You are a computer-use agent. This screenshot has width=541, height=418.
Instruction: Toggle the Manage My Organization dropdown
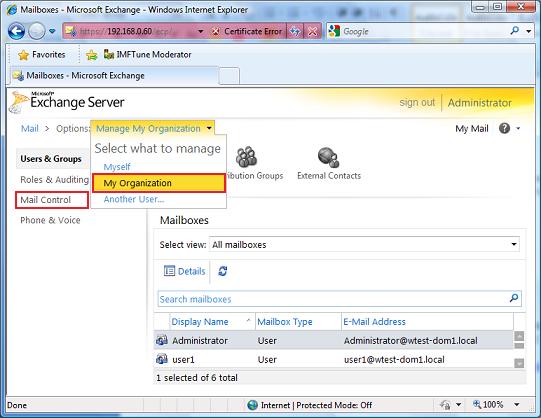(x=153, y=128)
